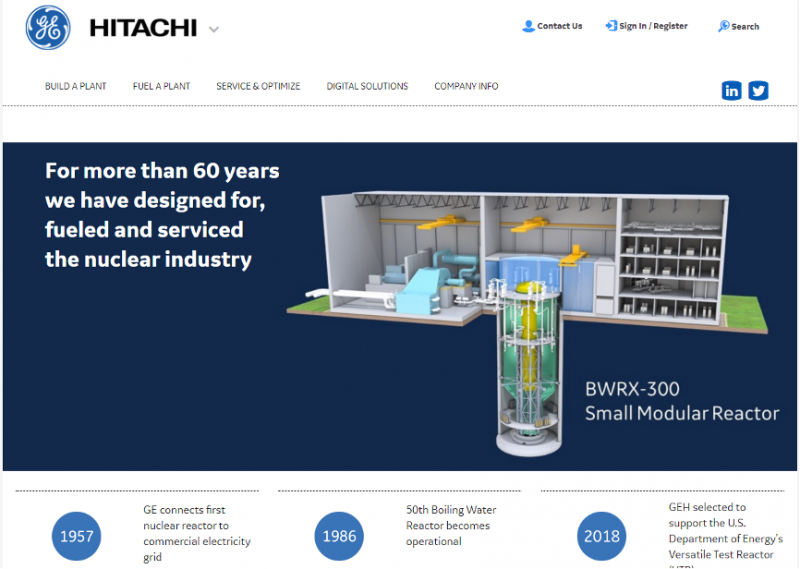Image resolution: width=800 pixels, height=569 pixels.
Task: Click the 60 years banner headline
Action: (x=162, y=215)
